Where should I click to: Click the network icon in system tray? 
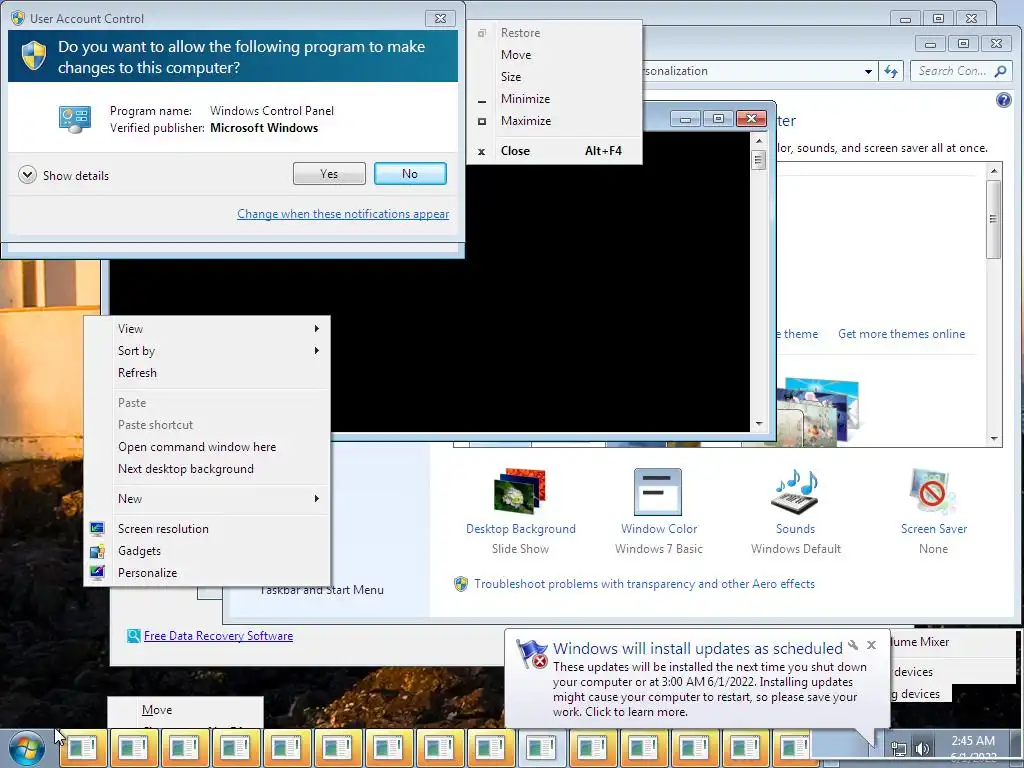(x=899, y=749)
